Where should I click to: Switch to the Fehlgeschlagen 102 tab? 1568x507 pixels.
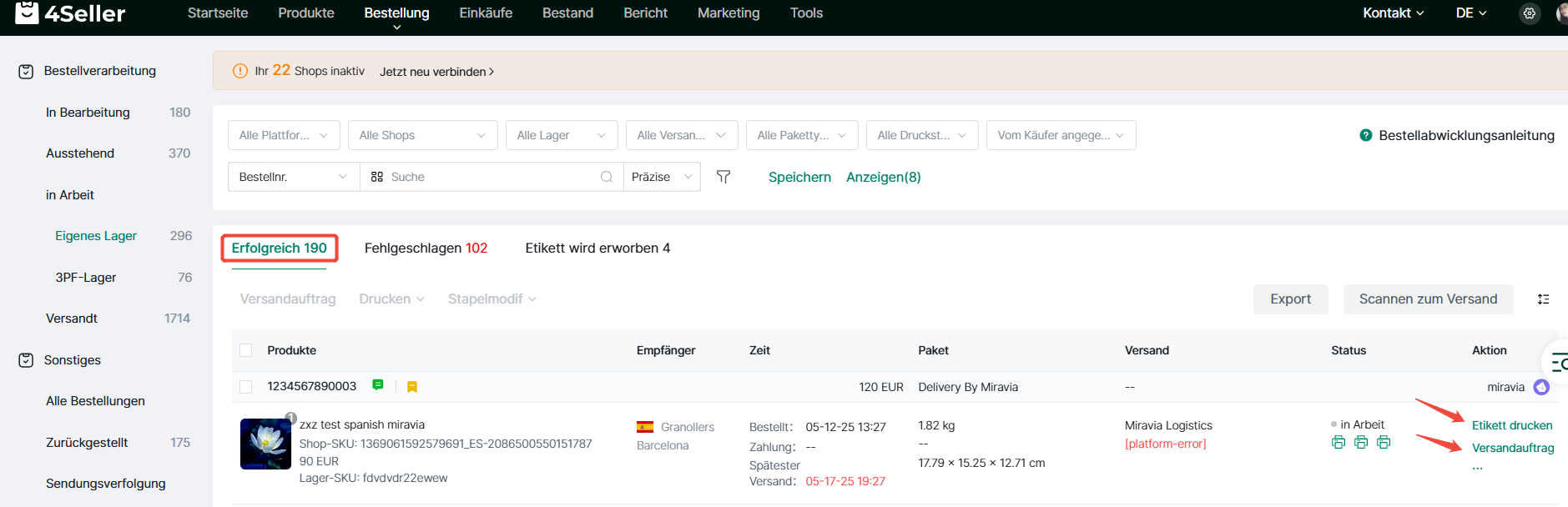point(426,248)
